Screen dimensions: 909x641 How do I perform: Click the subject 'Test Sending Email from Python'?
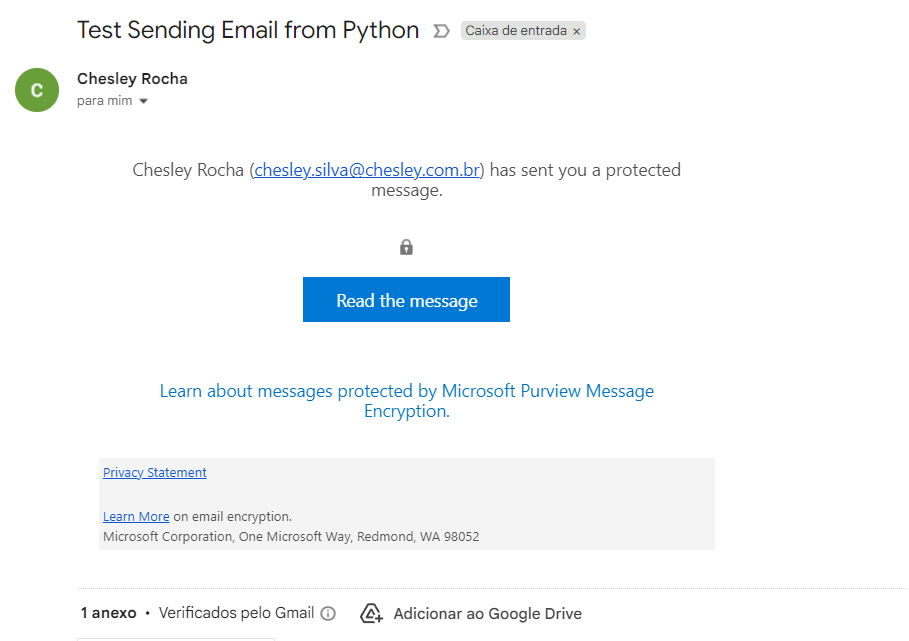[248, 30]
